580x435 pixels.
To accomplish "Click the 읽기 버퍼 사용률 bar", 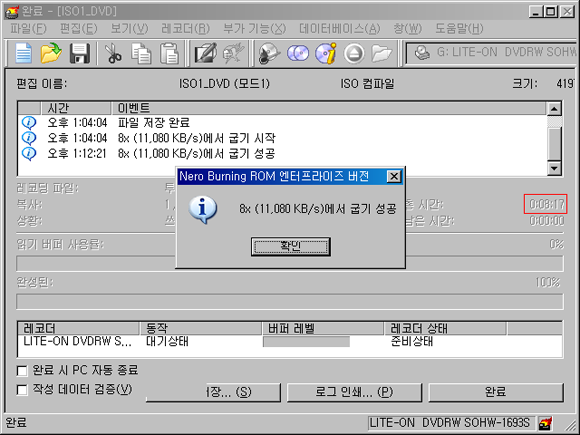I will click(290, 264).
